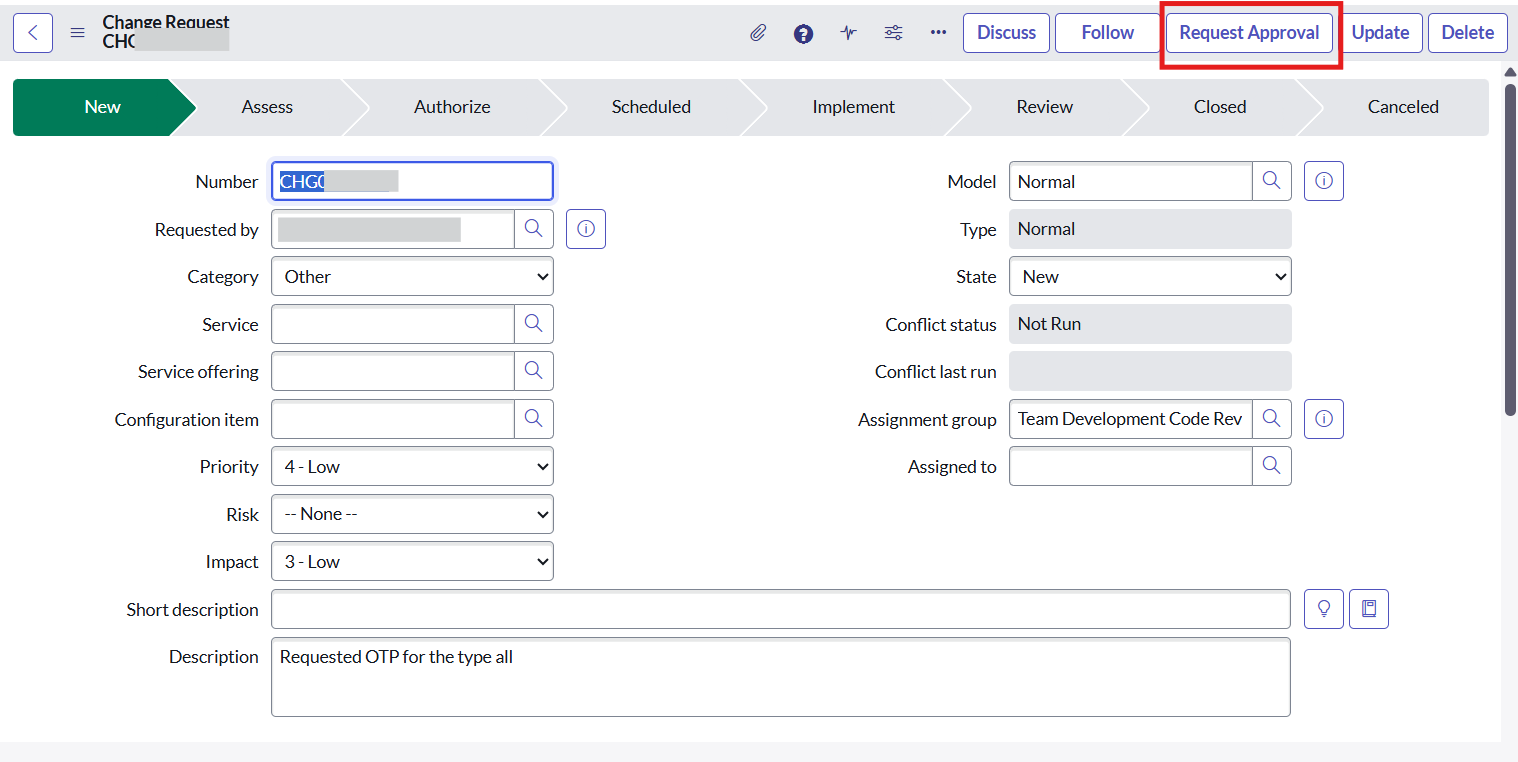Screen dimensions: 1518x762
Task: Focus the Service offering input field
Action: [x=393, y=371]
